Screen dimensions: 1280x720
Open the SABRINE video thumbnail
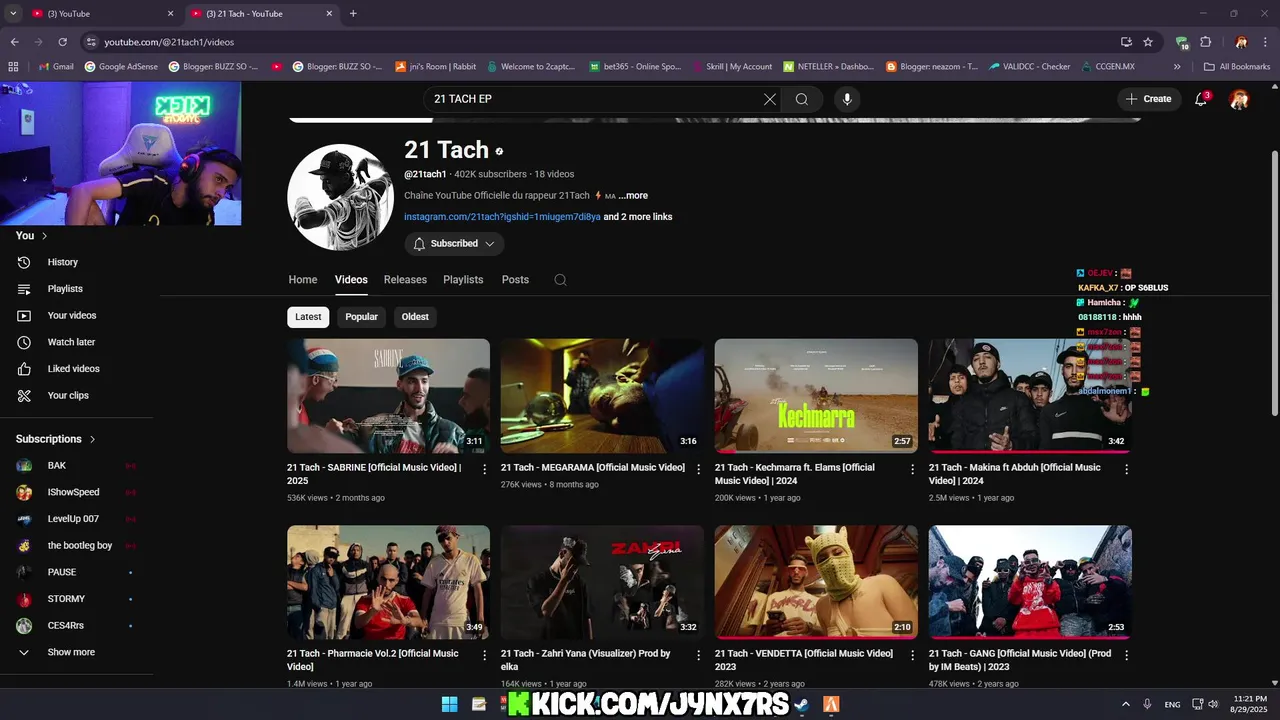point(388,396)
